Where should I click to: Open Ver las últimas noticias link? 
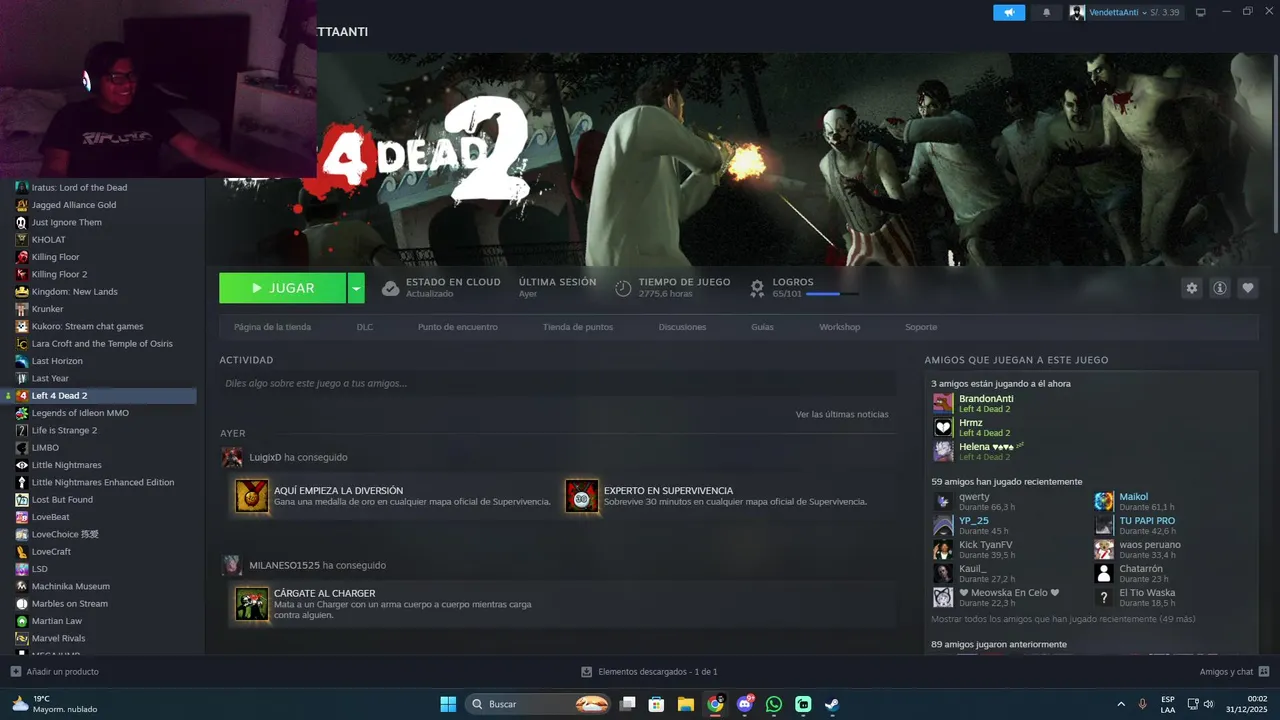click(x=842, y=414)
